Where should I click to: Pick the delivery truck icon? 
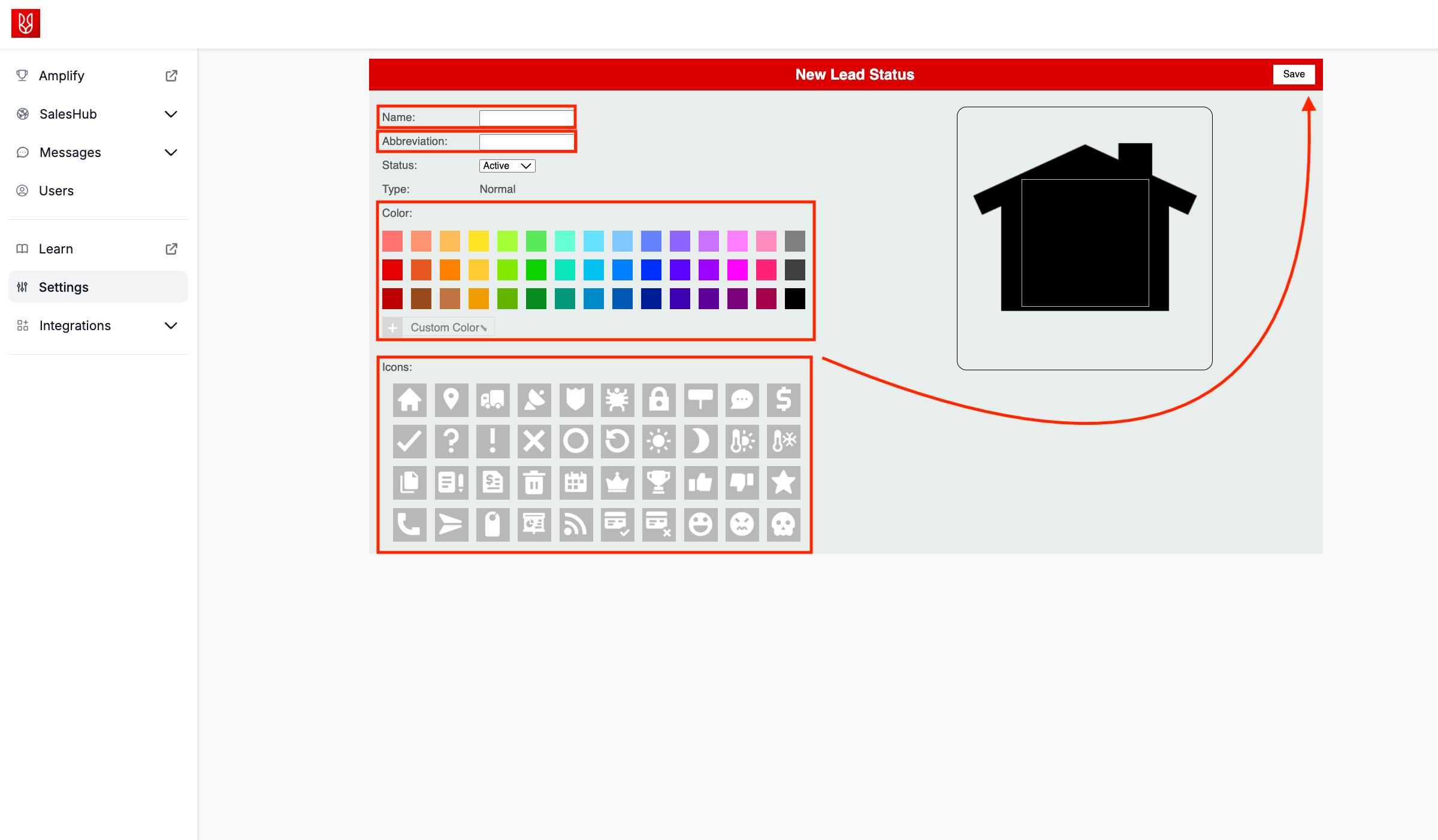[x=493, y=400]
